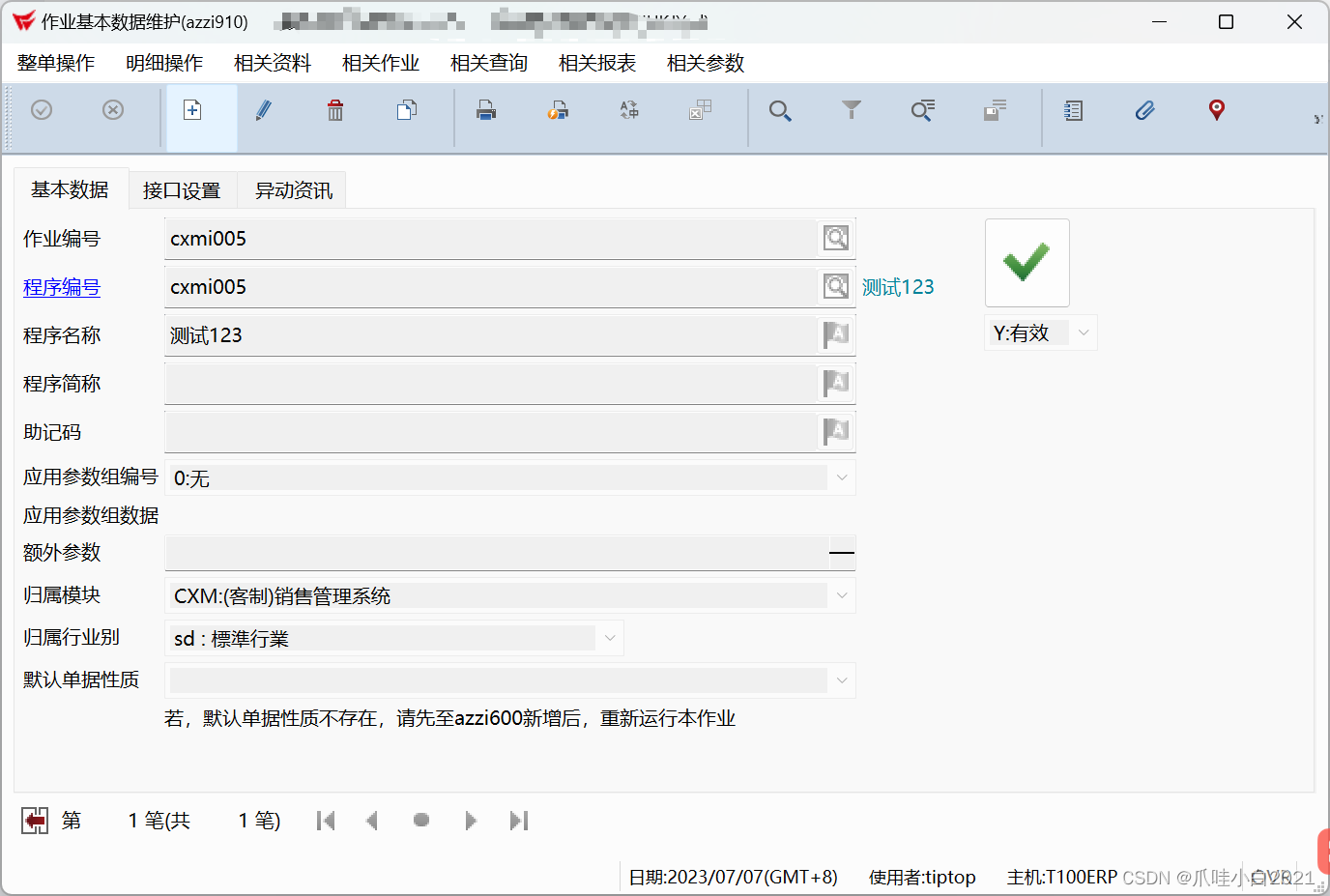Viewport: 1330px width, 896px height.
Task: Click the grayed save-layout toolbar icon
Action: pos(995,110)
